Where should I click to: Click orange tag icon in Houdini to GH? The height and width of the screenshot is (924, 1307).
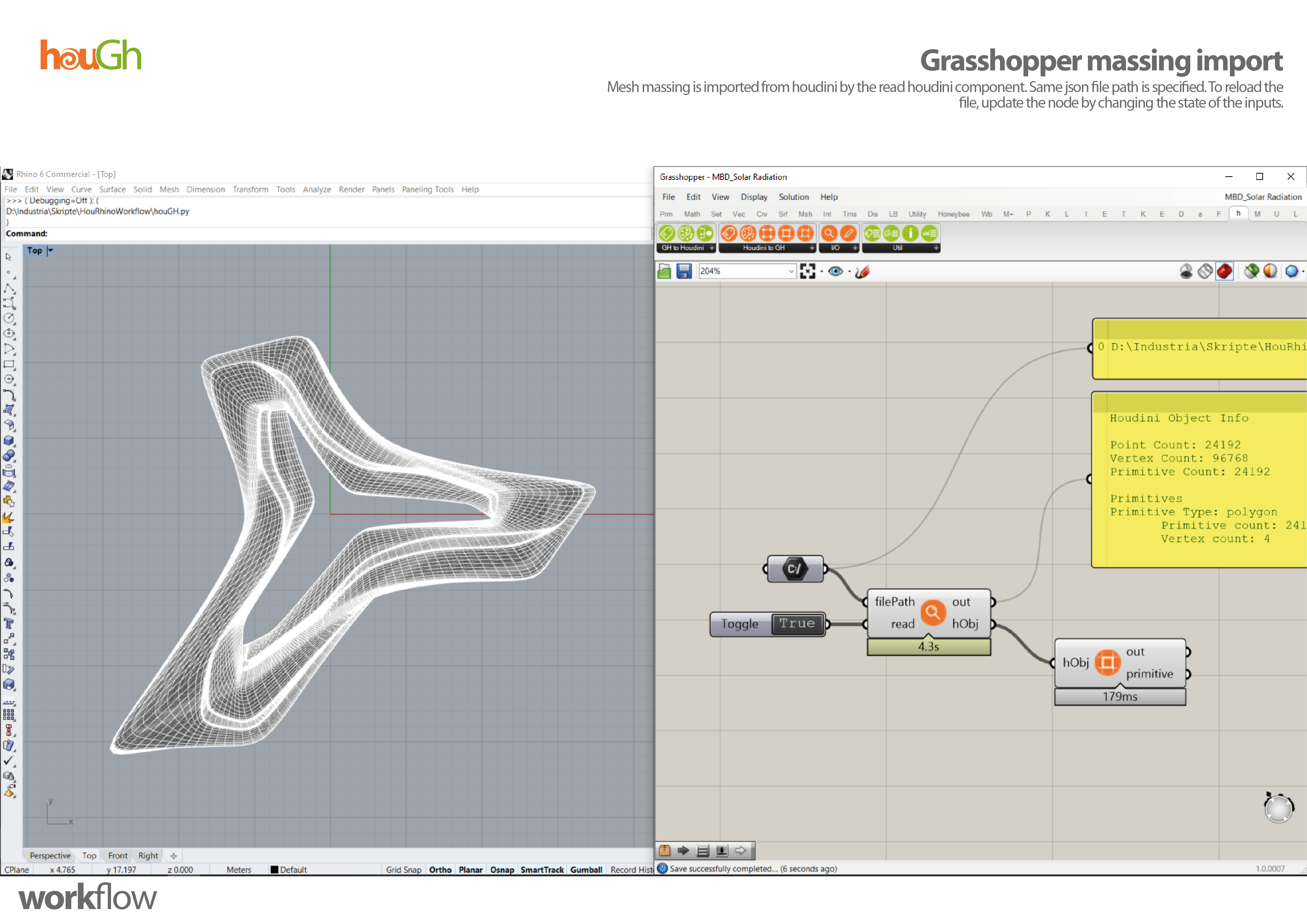[729, 233]
